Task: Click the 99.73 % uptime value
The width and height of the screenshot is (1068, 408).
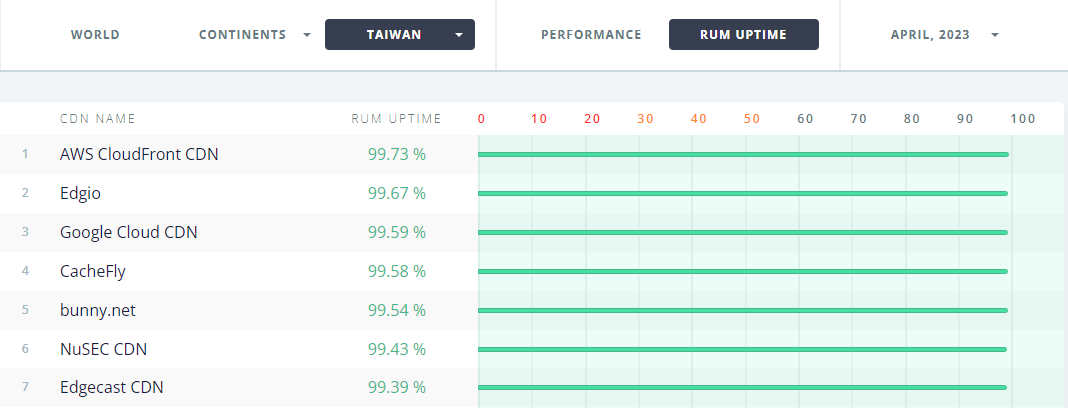Action: coord(397,155)
